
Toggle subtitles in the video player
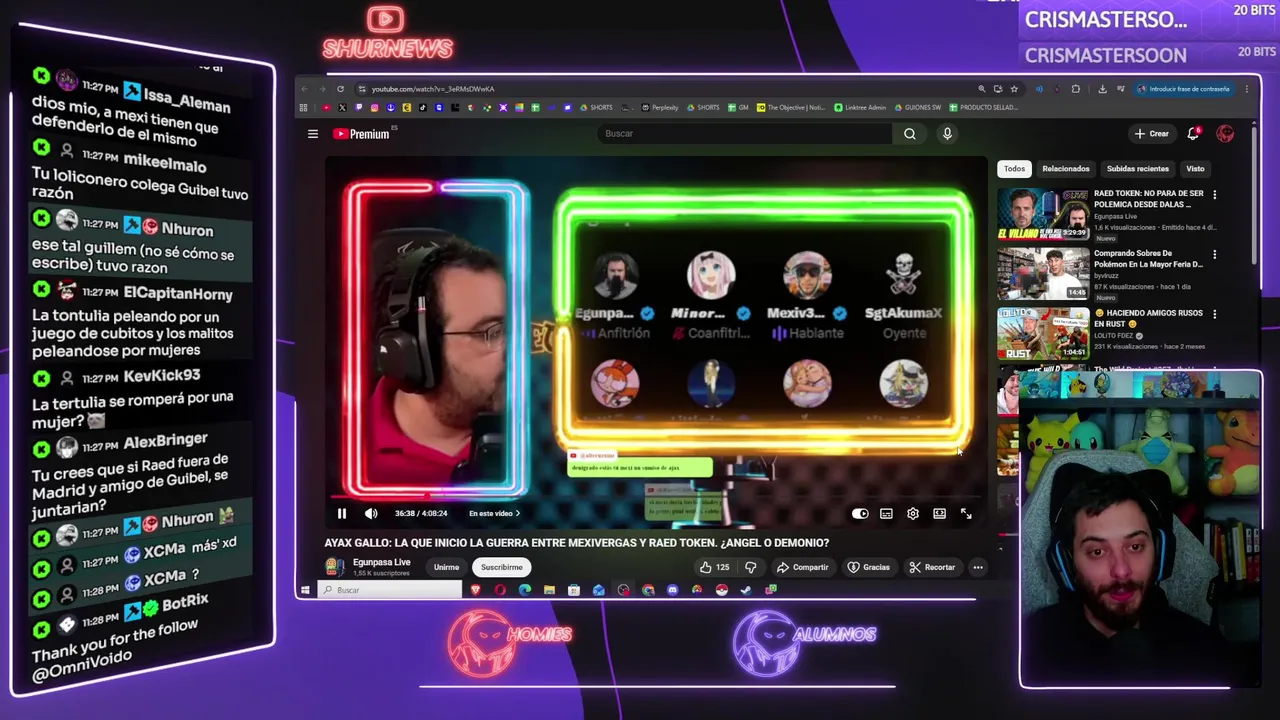(886, 513)
